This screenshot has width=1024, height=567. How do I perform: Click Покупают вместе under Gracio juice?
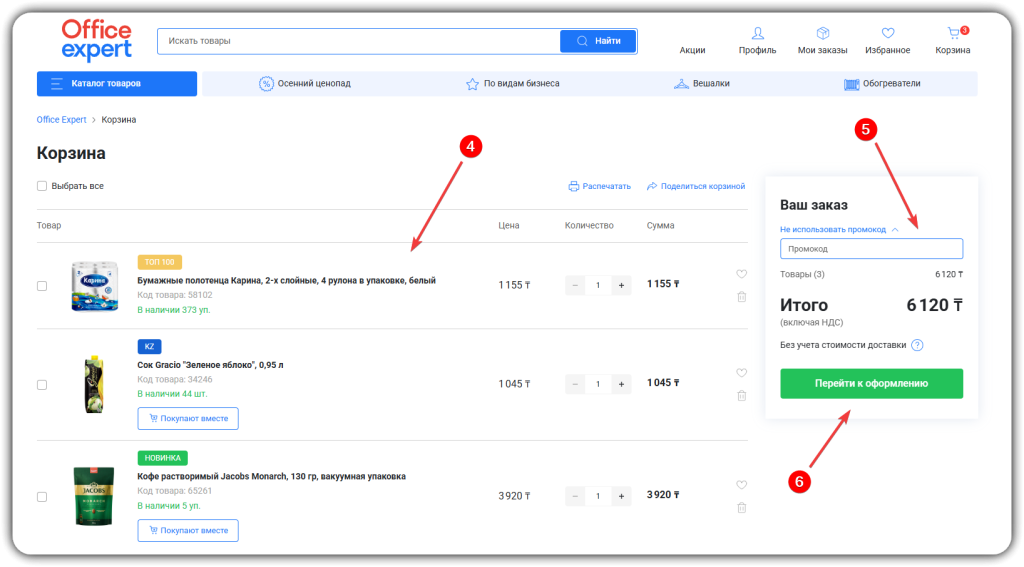point(188,419)
